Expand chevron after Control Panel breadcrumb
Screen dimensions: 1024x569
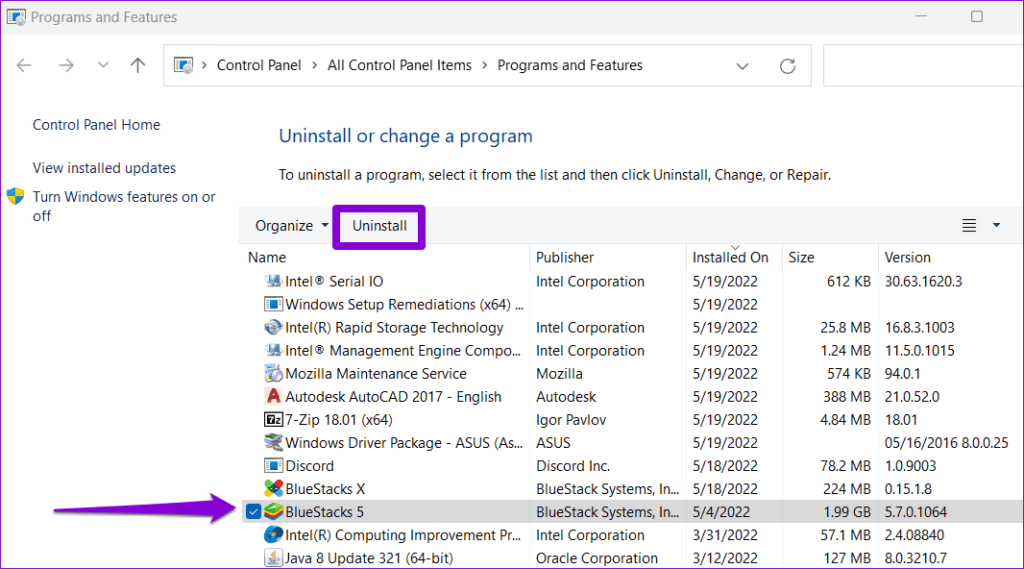(x=314, y=65)
